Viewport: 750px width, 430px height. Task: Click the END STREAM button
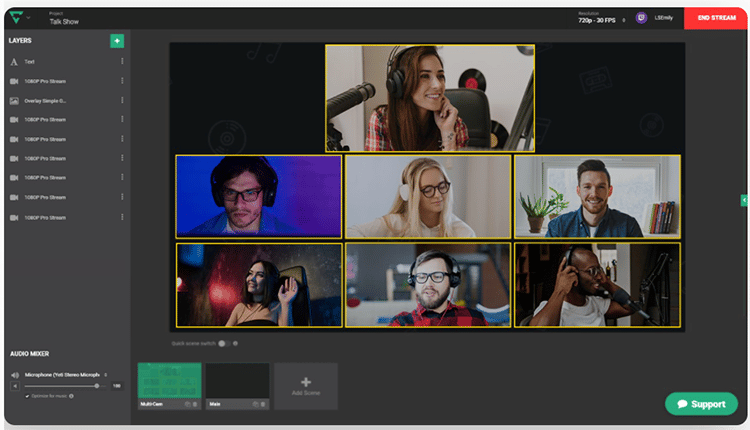(716, 18)
